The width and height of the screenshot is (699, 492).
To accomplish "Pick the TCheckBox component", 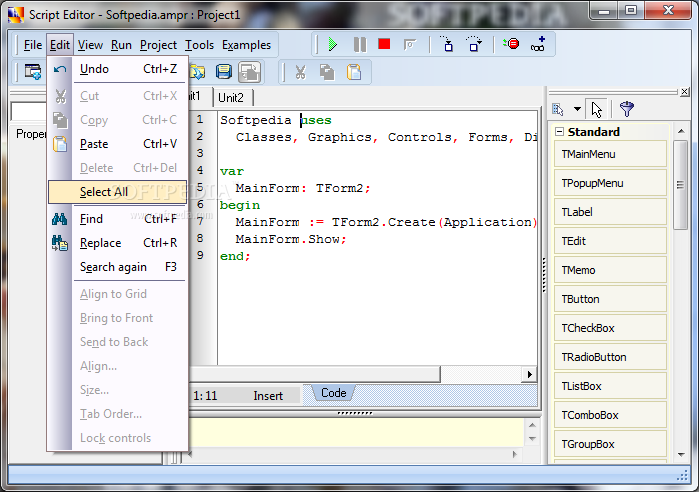I will pyautogui.click(x=610, y=328).
